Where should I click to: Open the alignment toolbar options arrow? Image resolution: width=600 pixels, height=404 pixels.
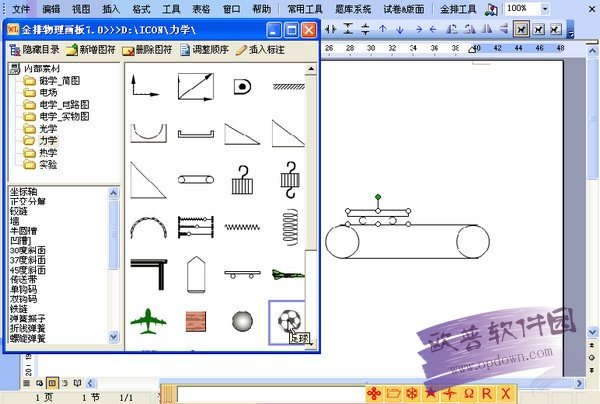click(x=570, y=29)
